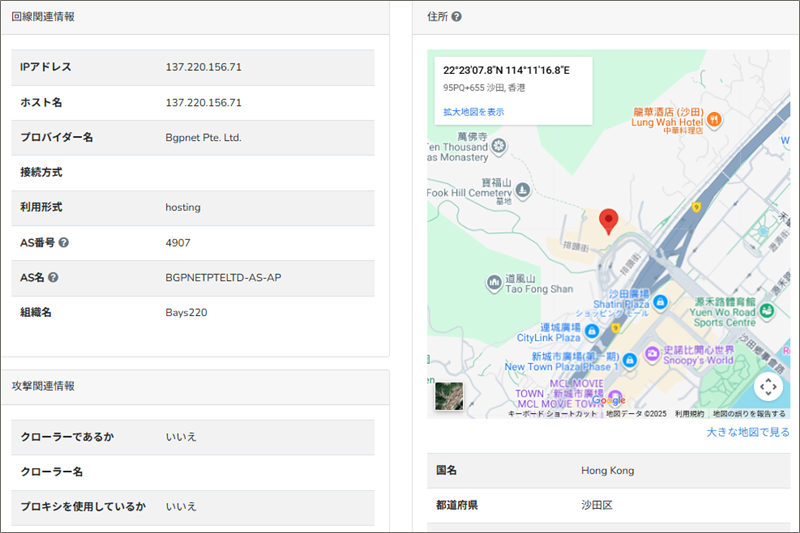Viewport: 800px width, 533px height.
Task: Click the map camera controls button
Action: point(767,386)
